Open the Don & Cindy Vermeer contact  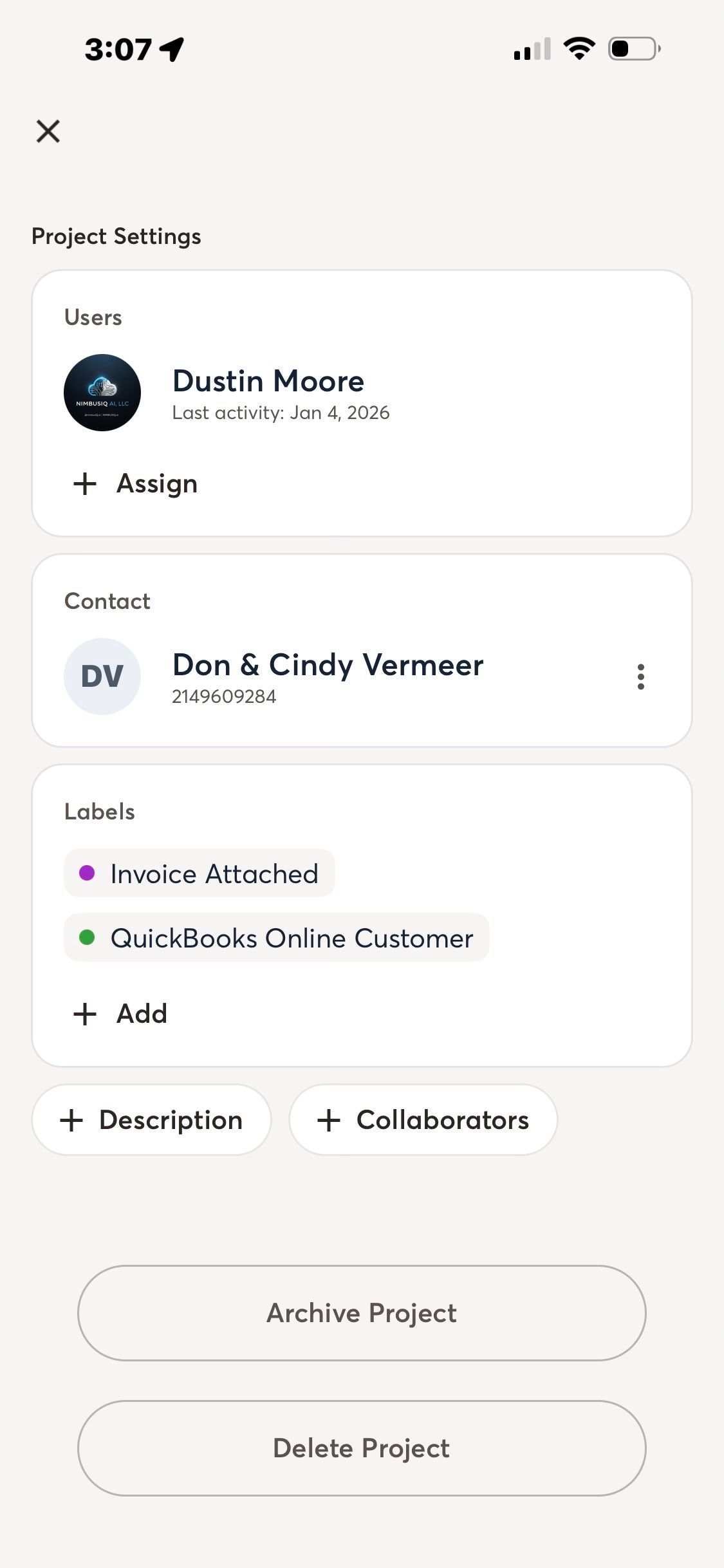pos(328,665)
